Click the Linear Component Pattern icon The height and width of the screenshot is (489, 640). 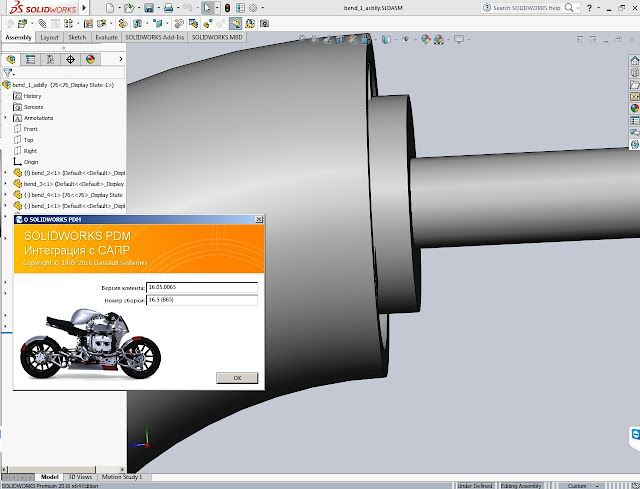[68, 24]
